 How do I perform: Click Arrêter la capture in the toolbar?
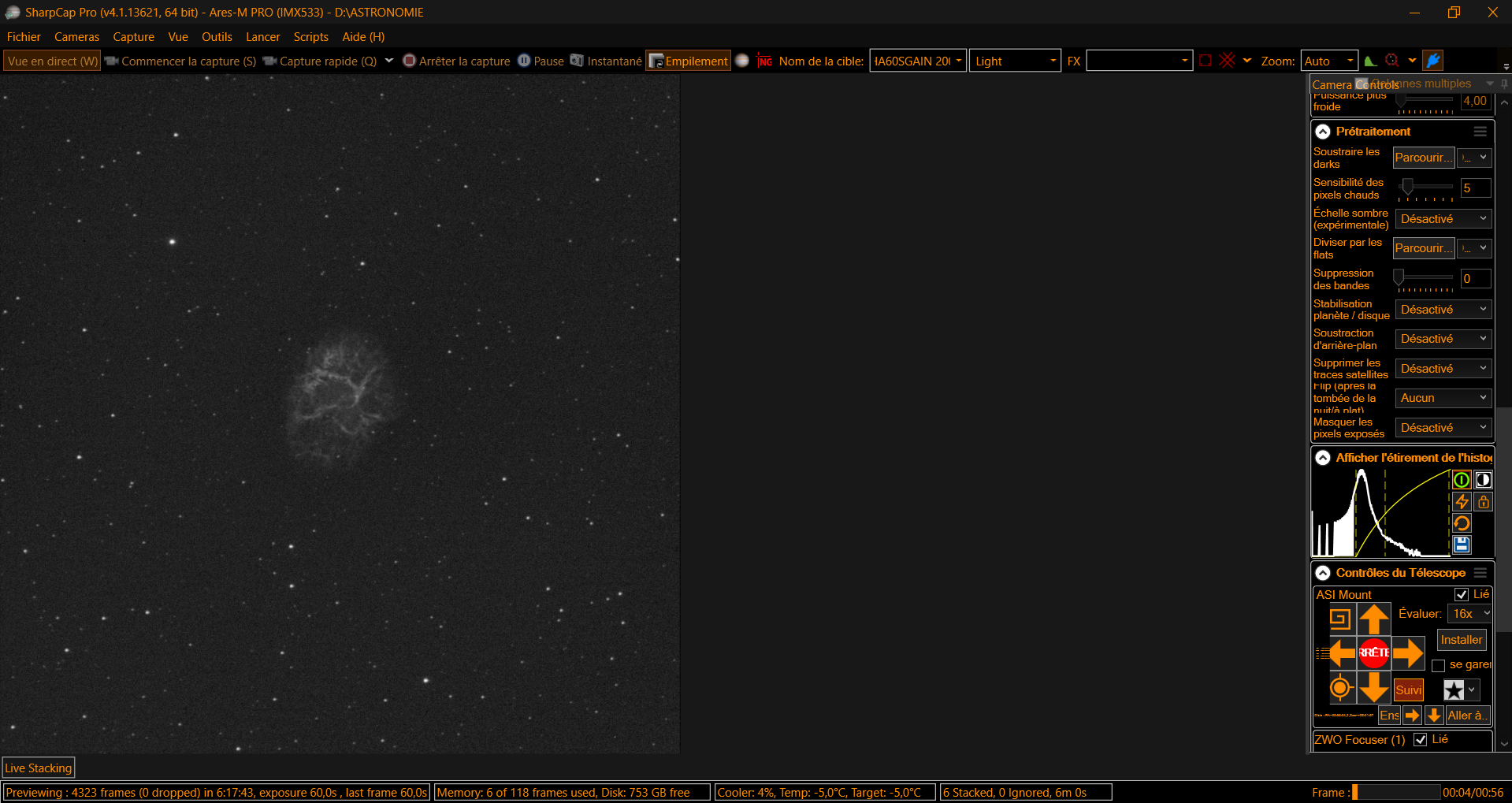(x=456, y=61)
